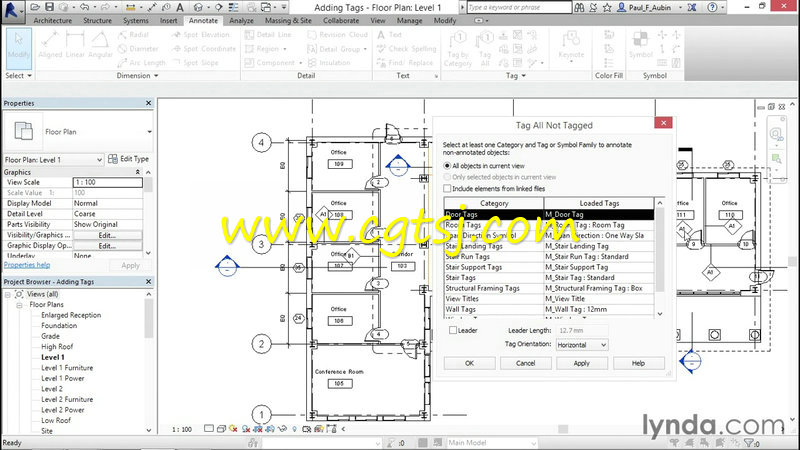Screen dimensions: 800x450
Task: Select All objects in current view radio
Action: click(x=447, y=166)
